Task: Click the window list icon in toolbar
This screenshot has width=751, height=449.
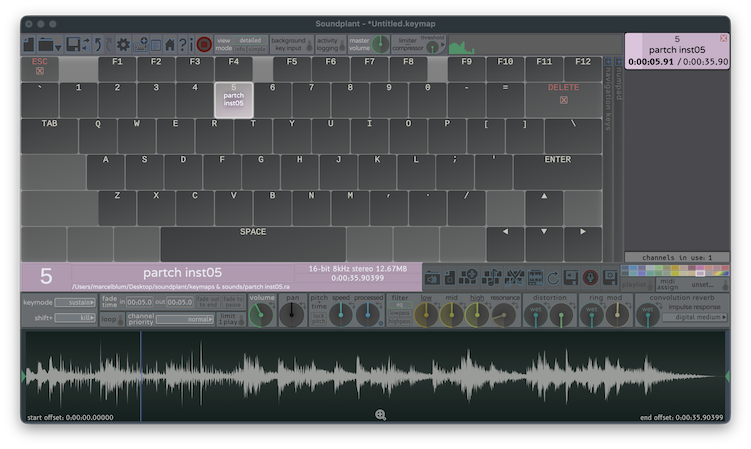Action: click(x=156, y=45)
